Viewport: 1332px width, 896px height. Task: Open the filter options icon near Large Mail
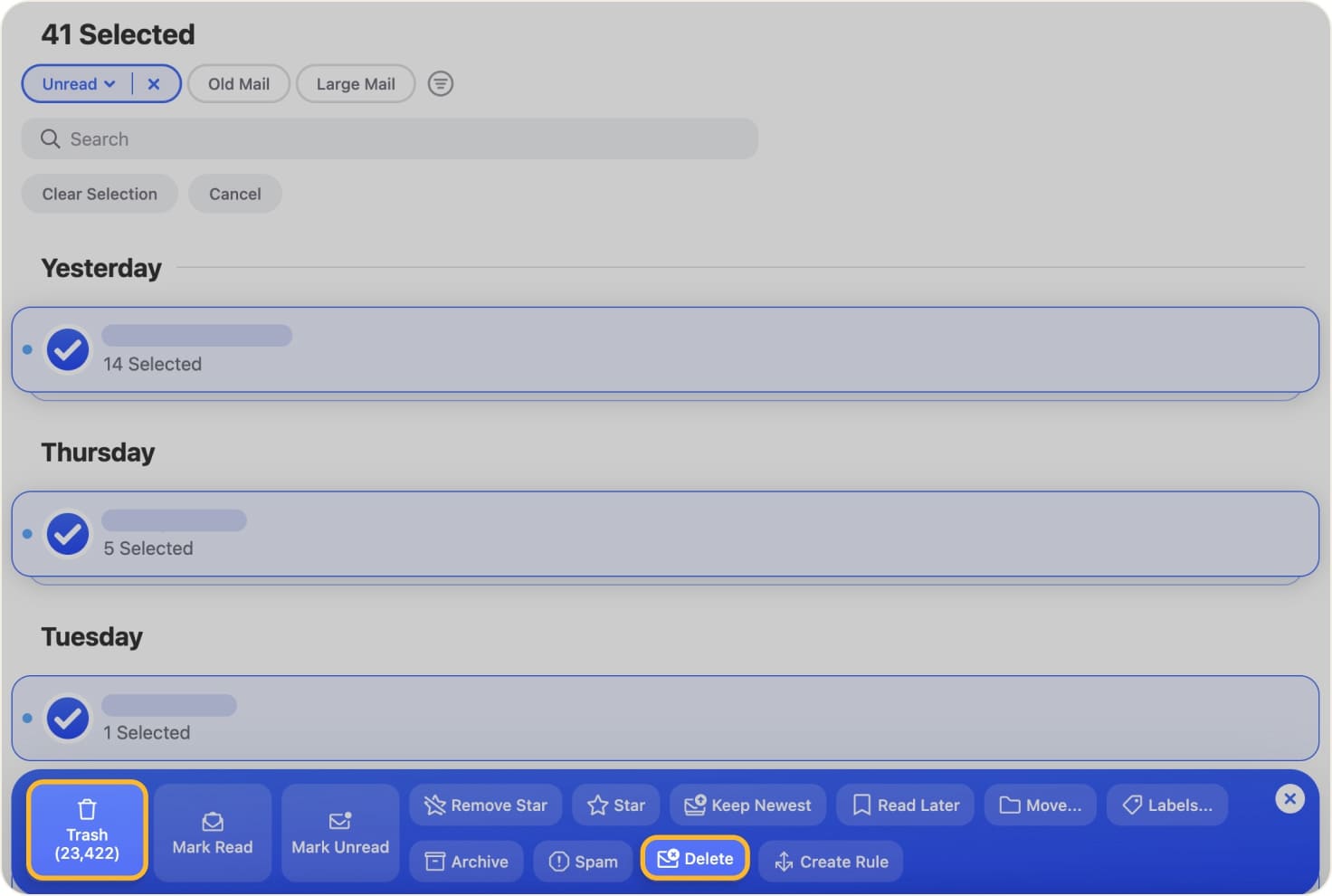click(440, 83)
